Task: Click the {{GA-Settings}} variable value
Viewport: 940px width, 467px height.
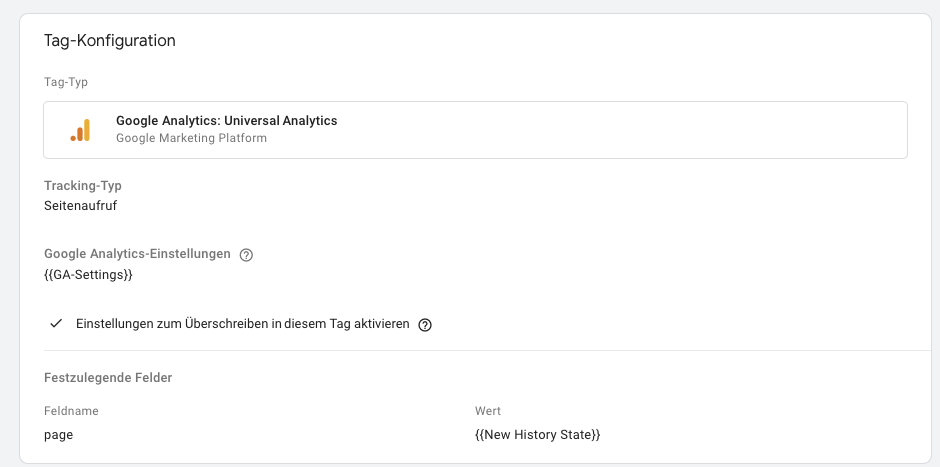Action: [88, 275]
